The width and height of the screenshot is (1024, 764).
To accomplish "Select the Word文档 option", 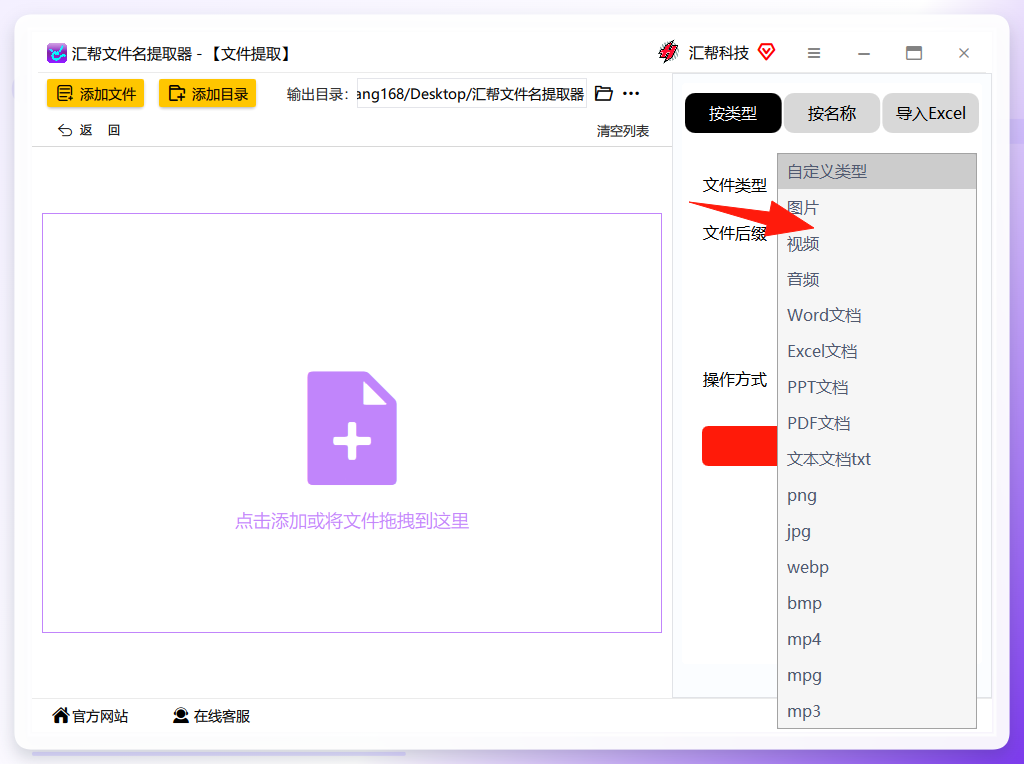I will pyautogui.click(x=876, y=315).
